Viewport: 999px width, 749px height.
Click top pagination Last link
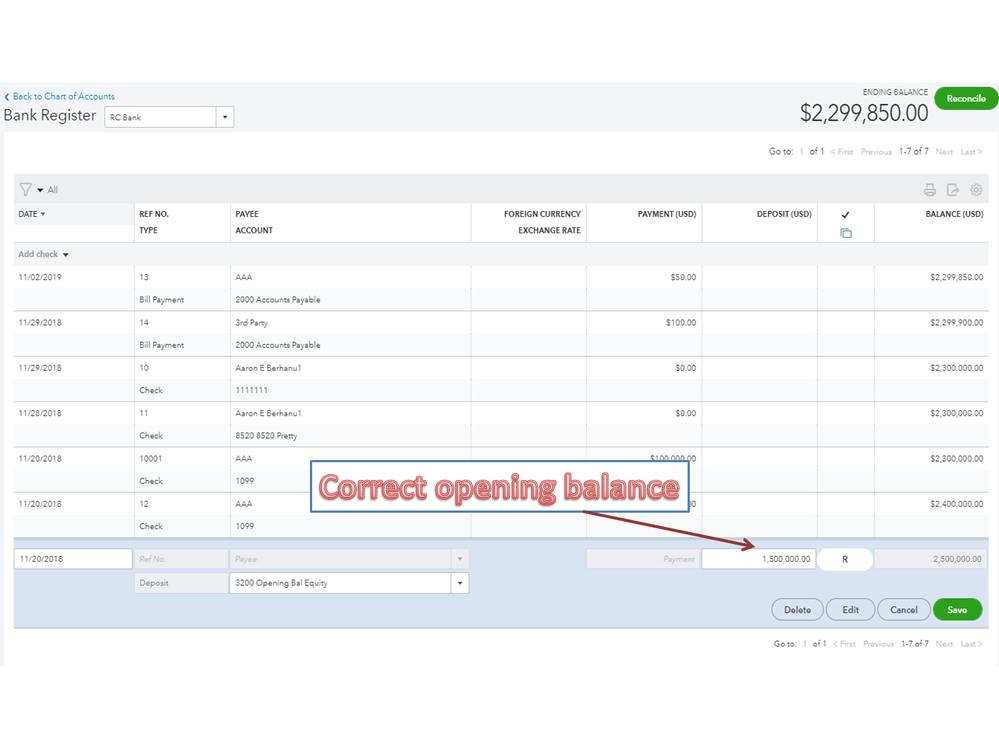coord(971,152)
